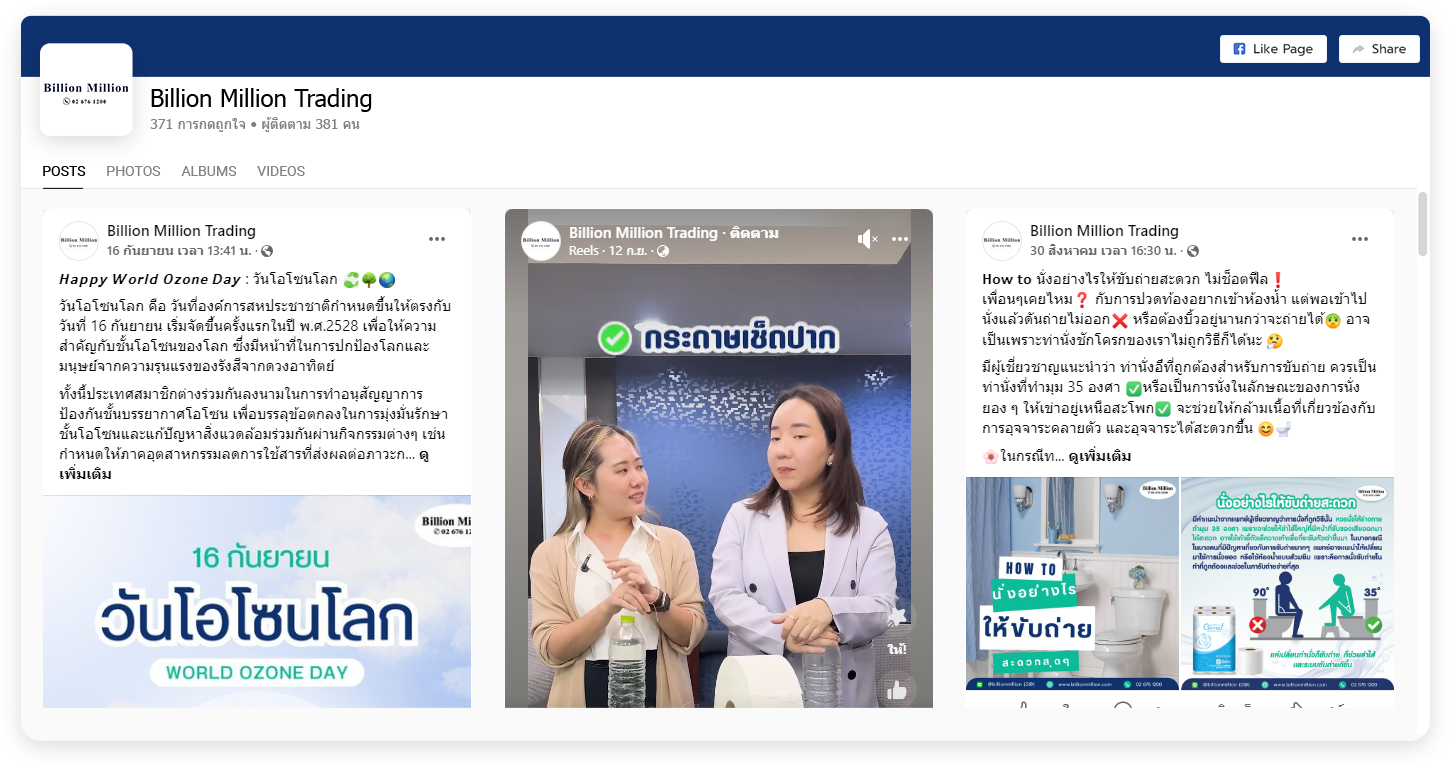The image size is (1451, 767).
Task: Unmute the Reels video sound
Action: pyautogui.click(x=867, y=239)
